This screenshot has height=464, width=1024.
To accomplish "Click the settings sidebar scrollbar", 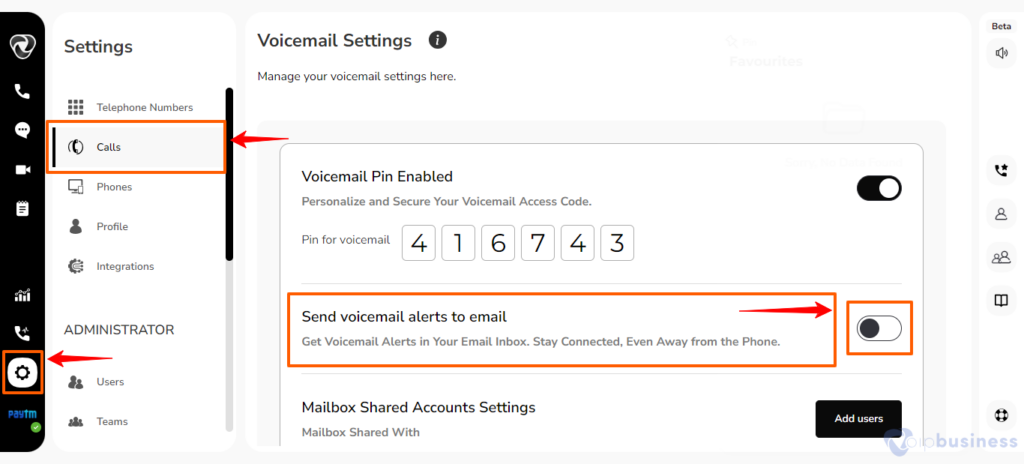I will coord(229,174).
